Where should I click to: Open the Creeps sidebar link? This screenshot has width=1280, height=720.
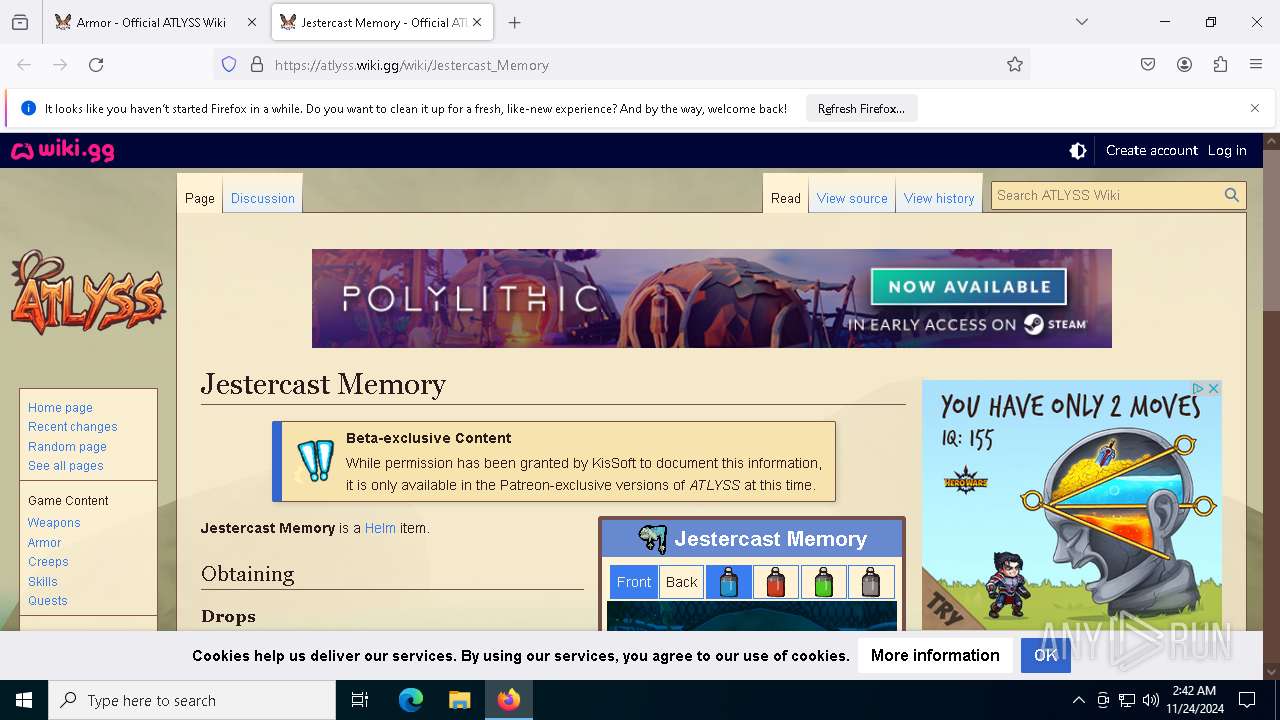pos(48,562)
